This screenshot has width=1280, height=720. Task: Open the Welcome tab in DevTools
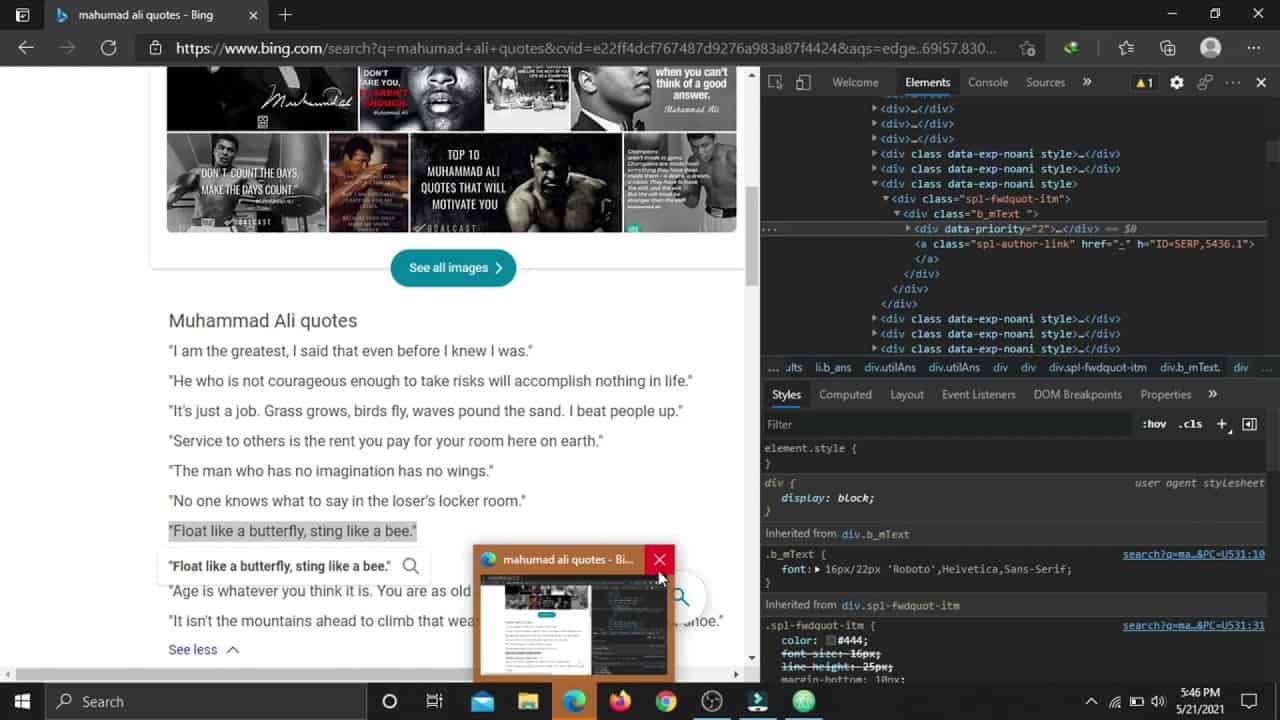tap(855, 83)
